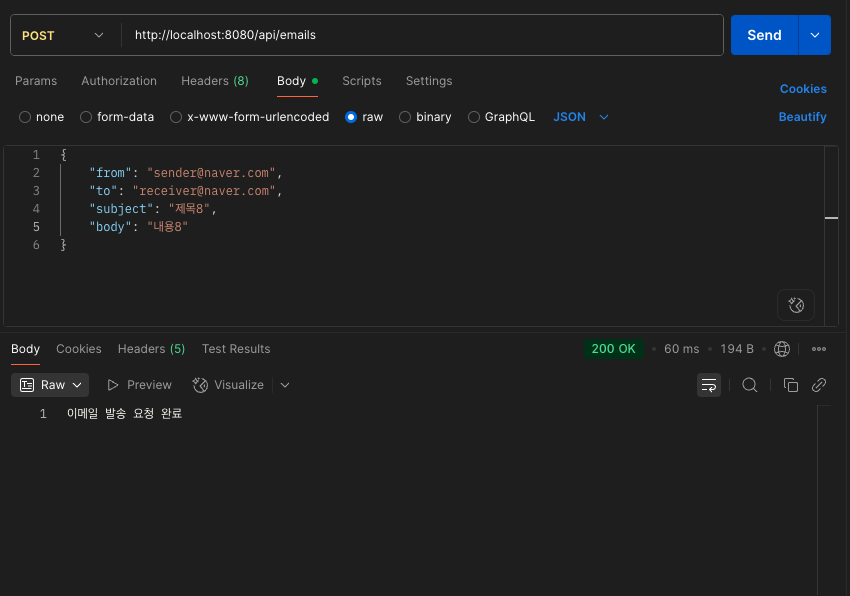Toggle the word wrap icon in response
Viewport: 850px width, 596px height.
pos(709,385)
